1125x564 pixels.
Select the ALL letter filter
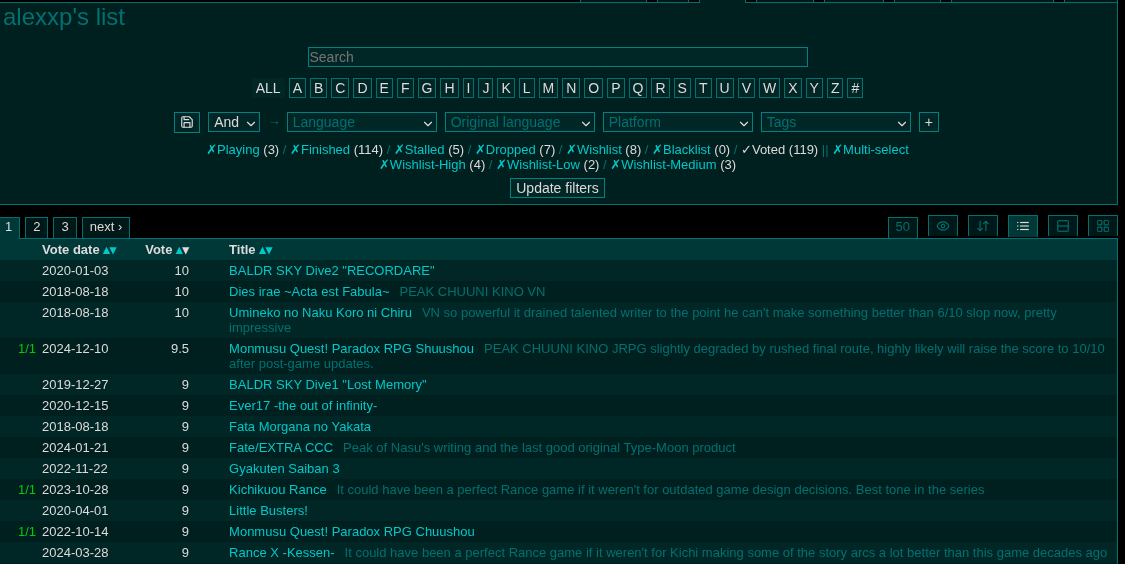coord(268,88)
